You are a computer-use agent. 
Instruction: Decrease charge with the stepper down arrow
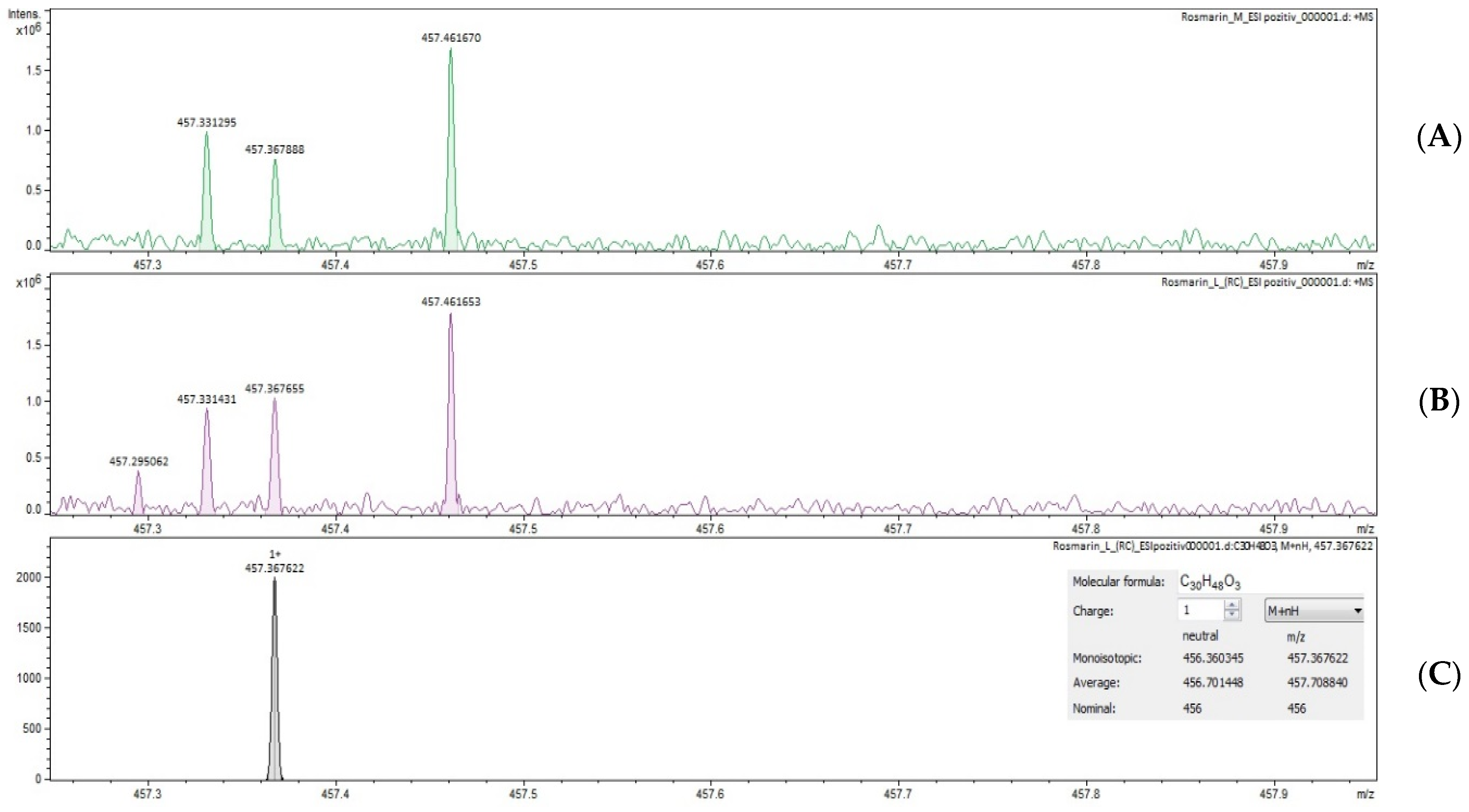point(1232,615)
